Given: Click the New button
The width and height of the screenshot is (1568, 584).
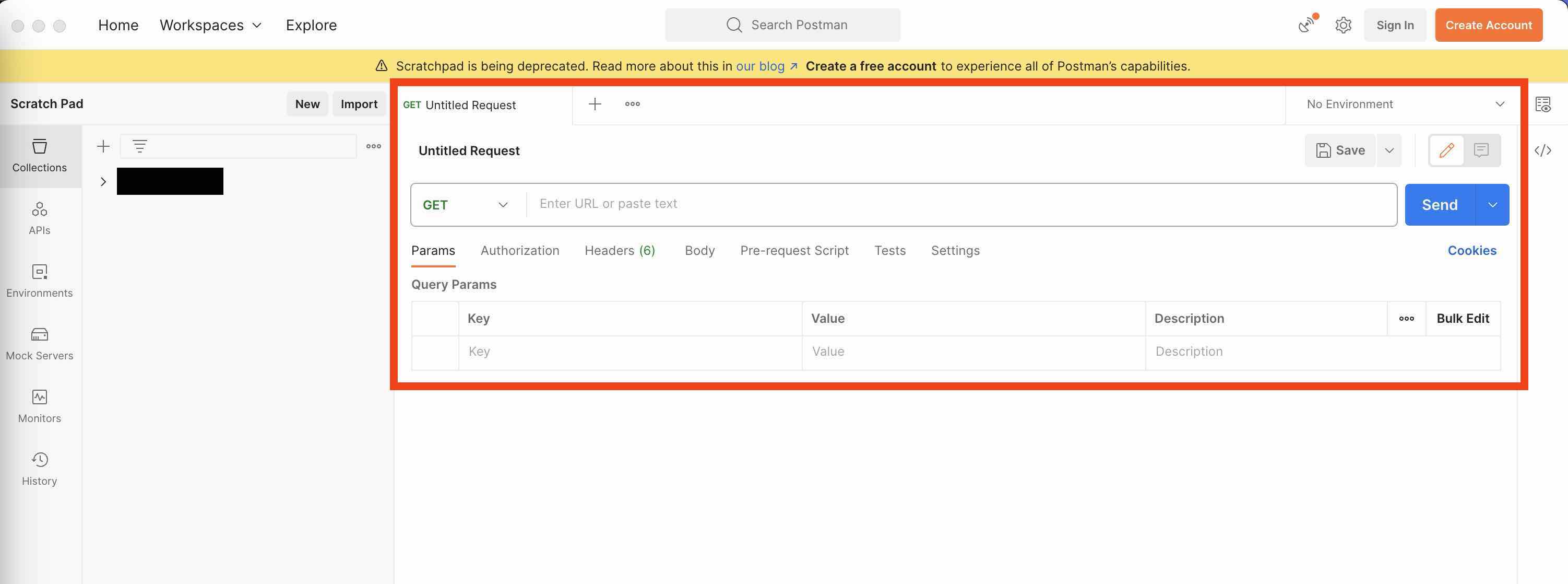Looking at the screenshot, I should coord(307,103).
